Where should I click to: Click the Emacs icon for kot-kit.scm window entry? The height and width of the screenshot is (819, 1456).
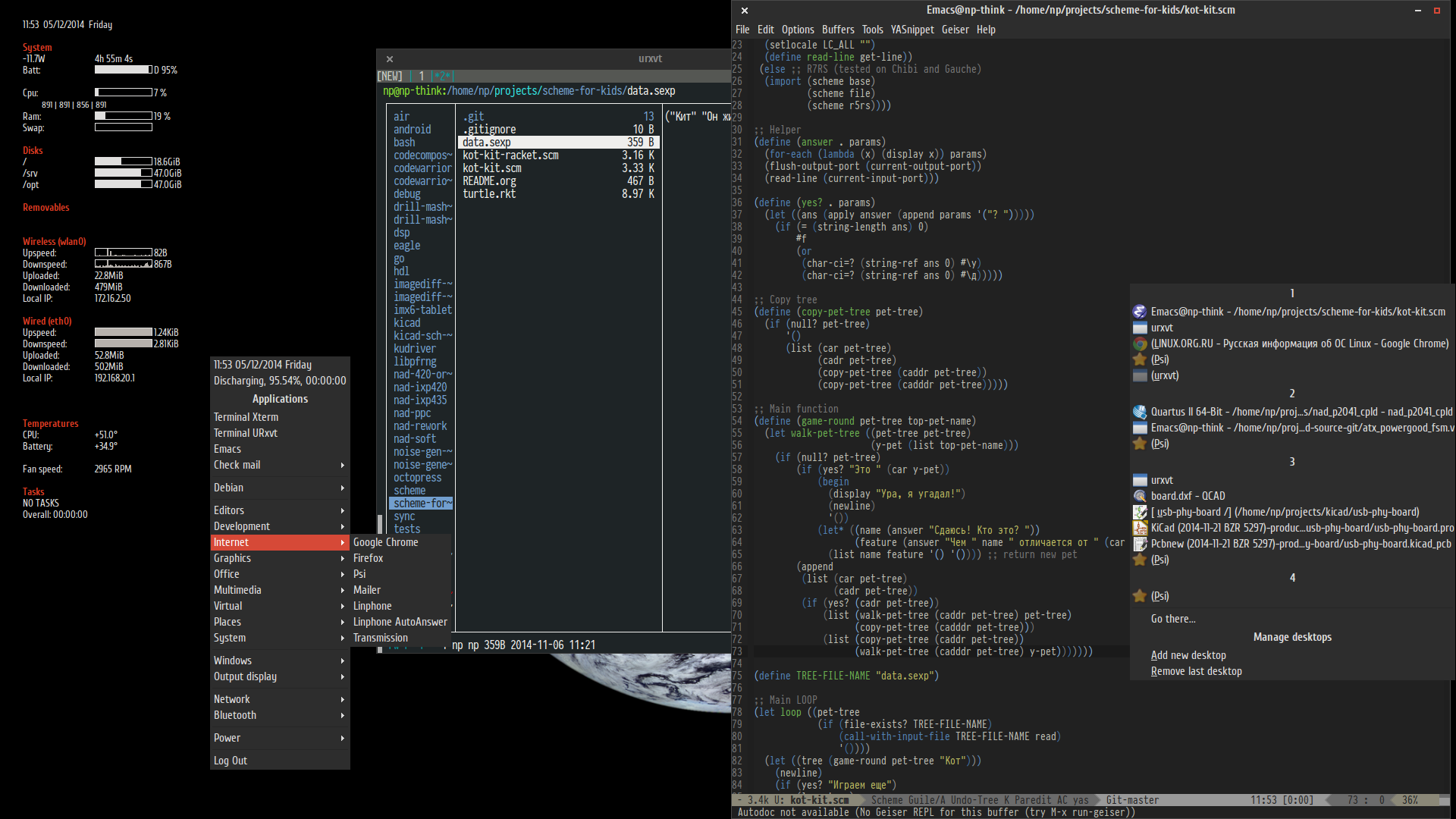(x=1139, y=312)
